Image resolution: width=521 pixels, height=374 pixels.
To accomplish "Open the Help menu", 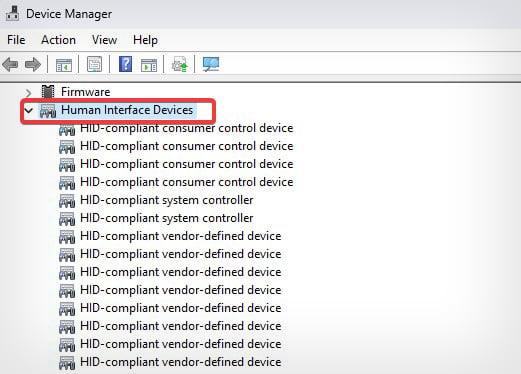I will click(x=145, y=40).
